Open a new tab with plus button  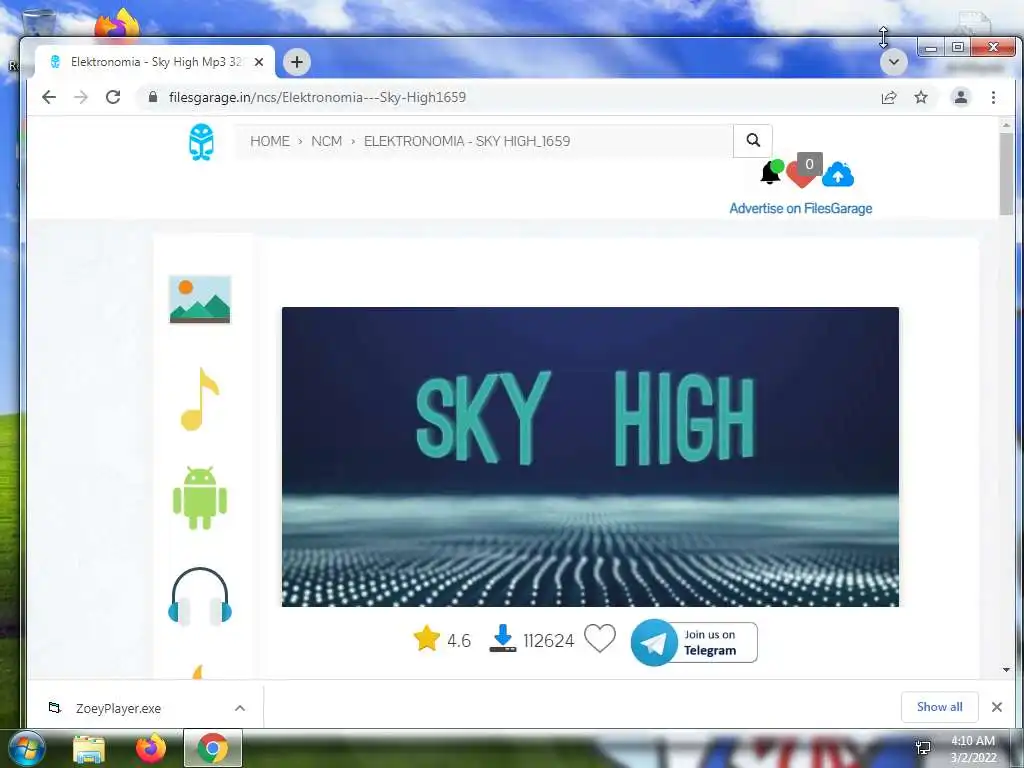click(296, 62)
